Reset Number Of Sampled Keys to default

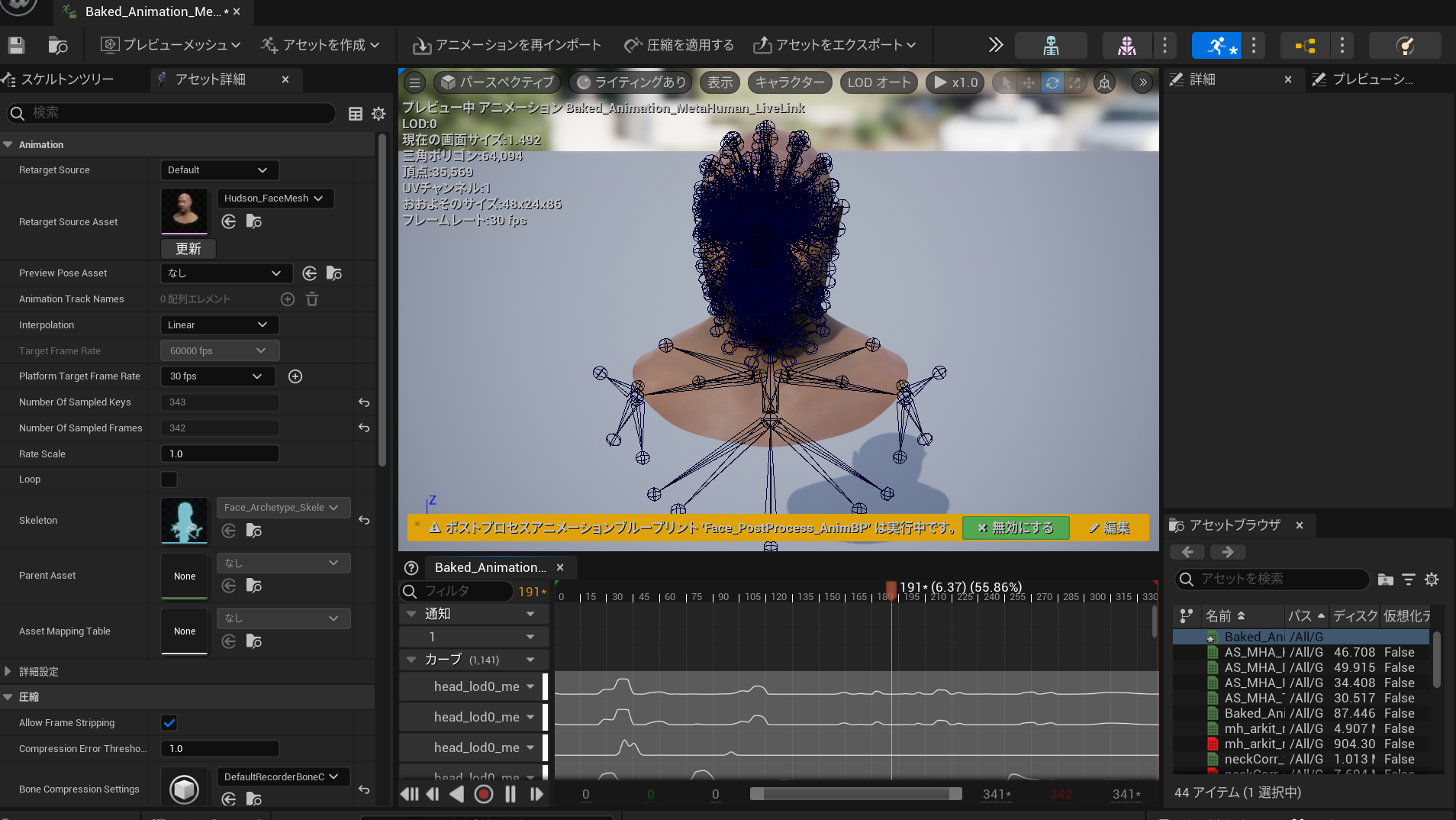(x=364, y=402)
